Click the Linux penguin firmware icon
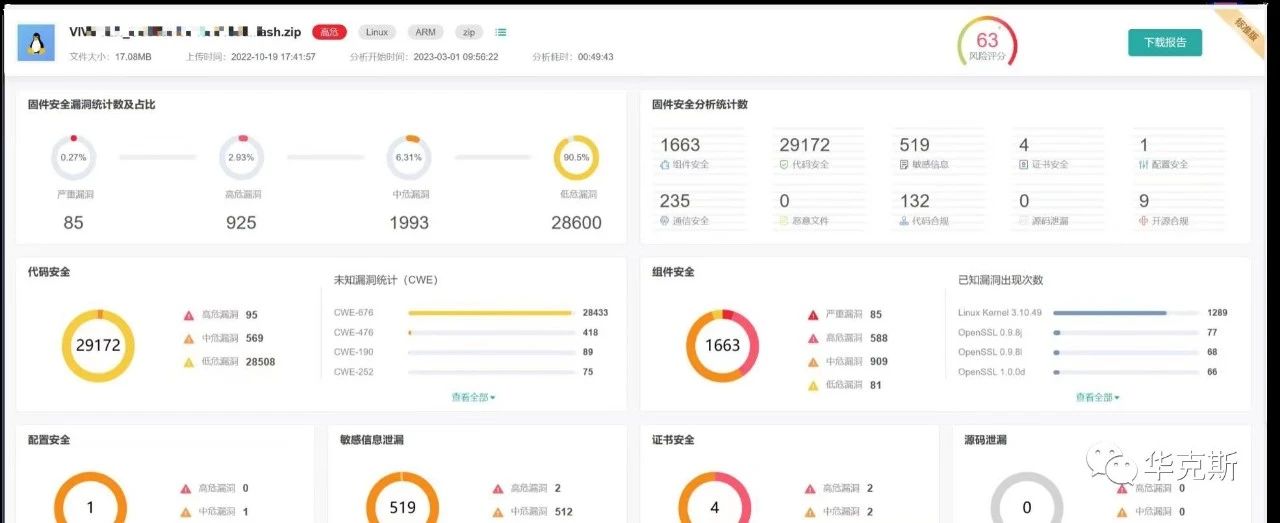The width and height of the screenshot is (1280, 523). coord(36,43)
